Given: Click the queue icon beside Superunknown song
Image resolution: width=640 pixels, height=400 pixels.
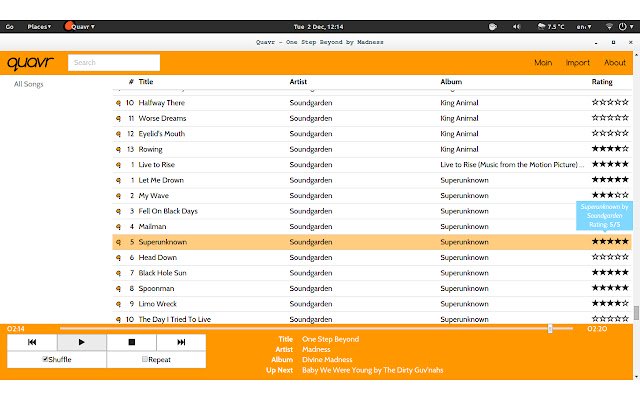Looking at the screenshot, I should click(118, 242).
